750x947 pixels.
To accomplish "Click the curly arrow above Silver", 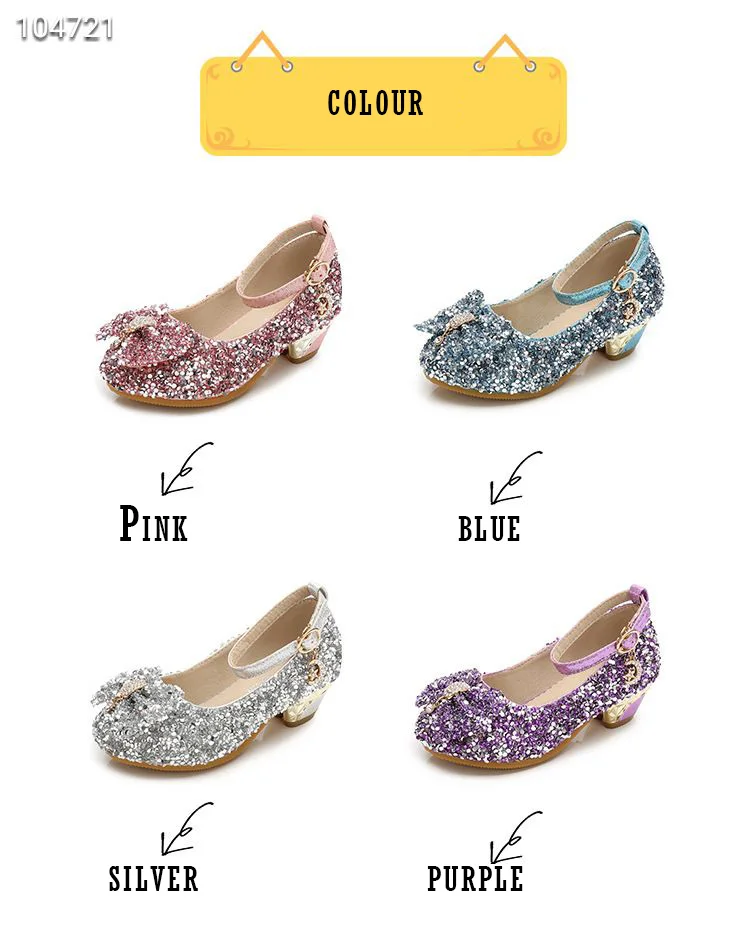I will pyautogui.click(x=187, y=829).
